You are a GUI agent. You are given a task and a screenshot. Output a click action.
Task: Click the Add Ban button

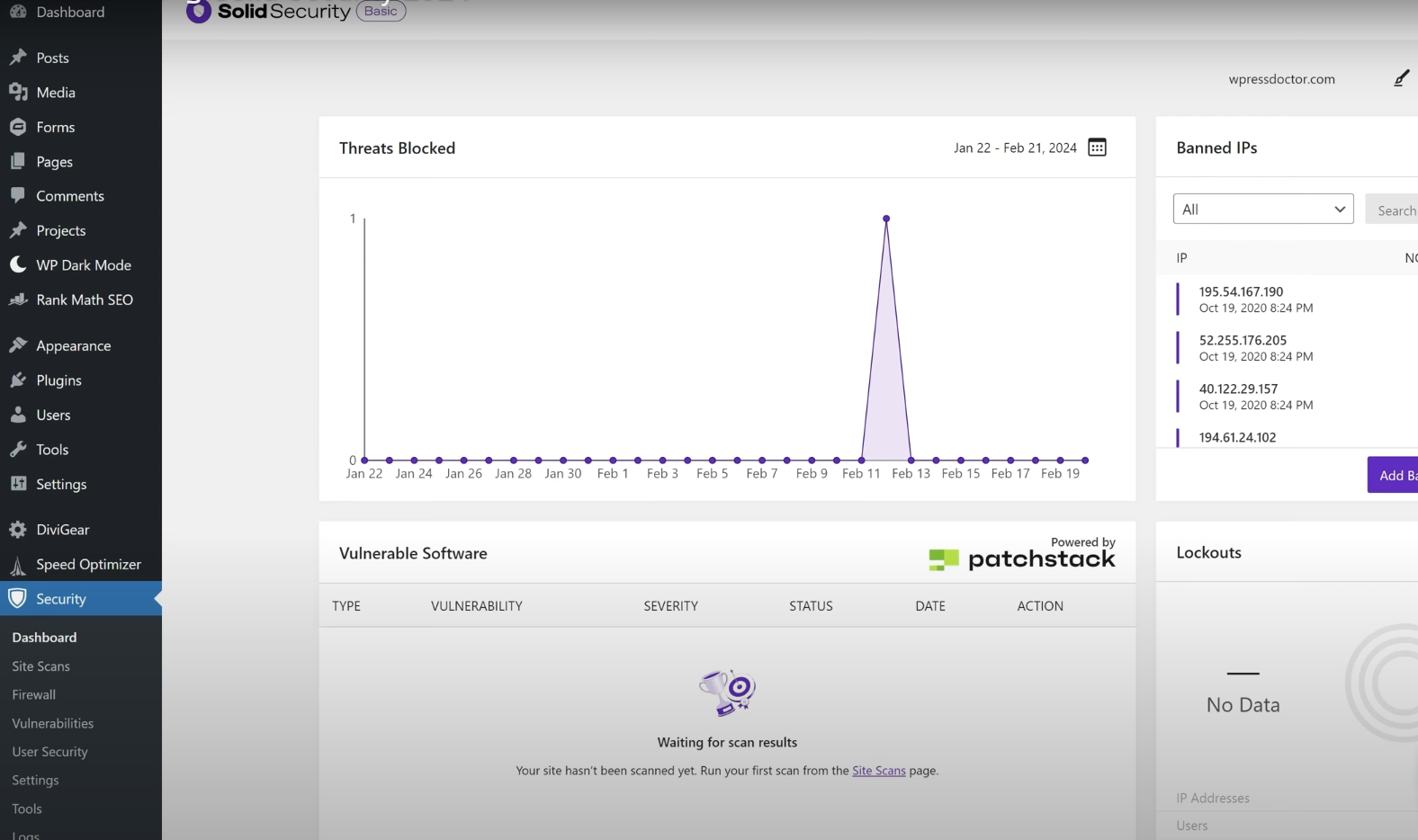click(x=1394, y=475)
